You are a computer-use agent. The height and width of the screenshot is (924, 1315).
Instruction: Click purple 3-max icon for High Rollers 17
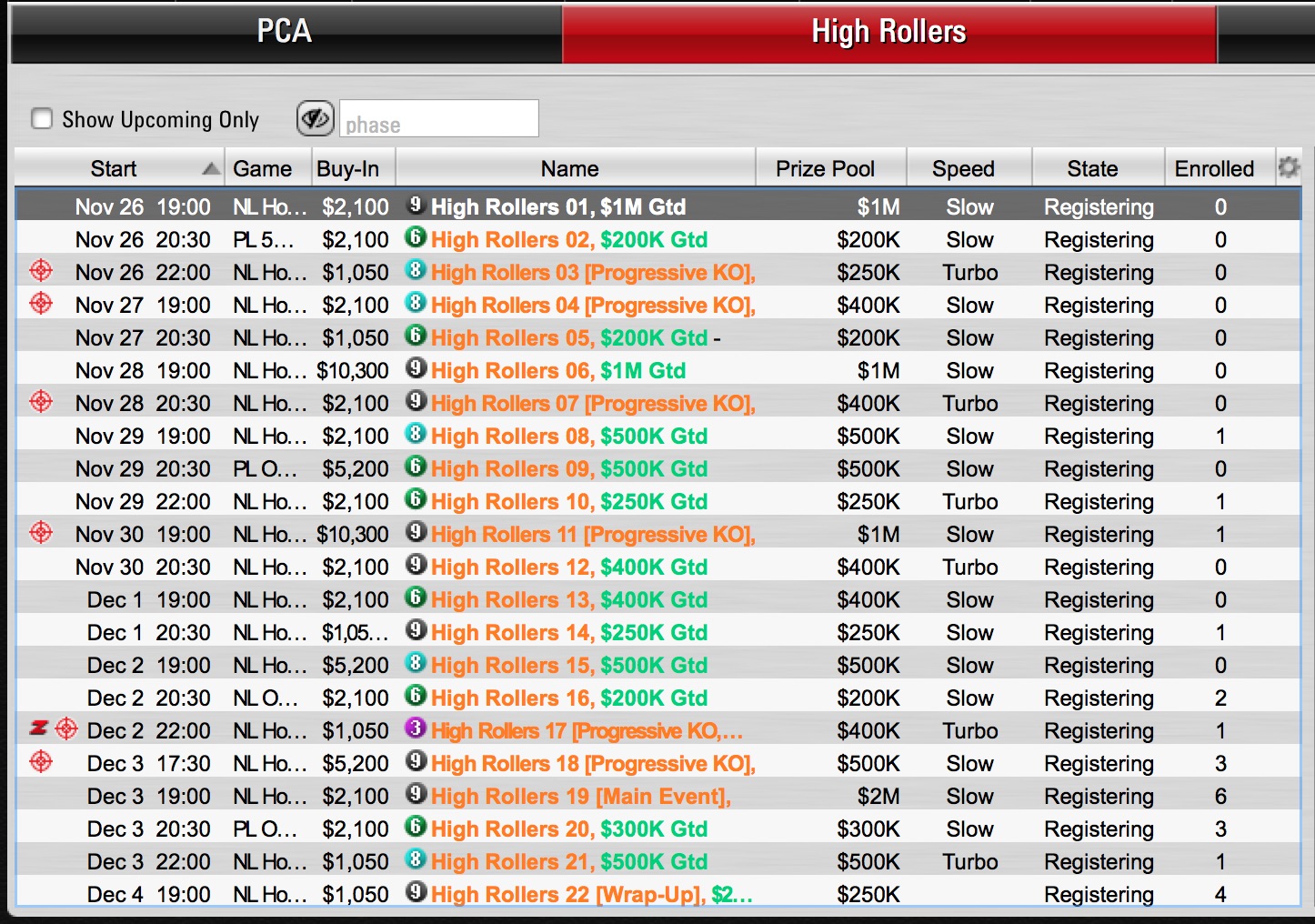click(416, 729)
